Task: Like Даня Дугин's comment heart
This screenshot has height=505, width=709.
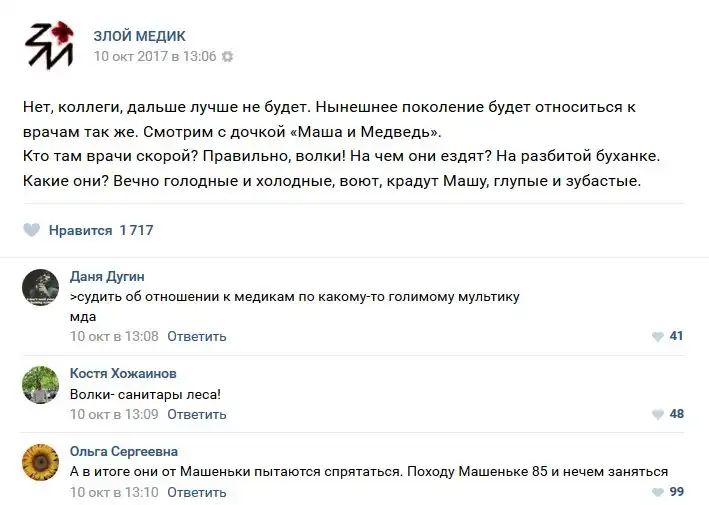Action: coord(658,337)
